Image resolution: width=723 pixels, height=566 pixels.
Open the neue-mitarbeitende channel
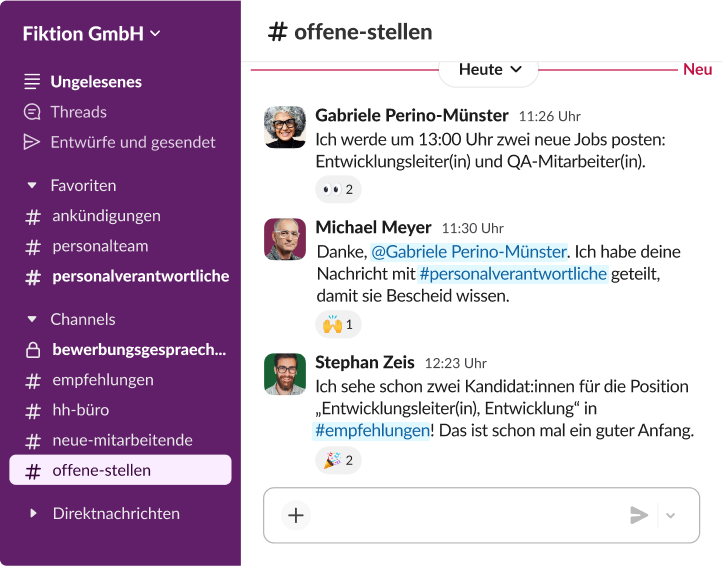tap(120, 440)
